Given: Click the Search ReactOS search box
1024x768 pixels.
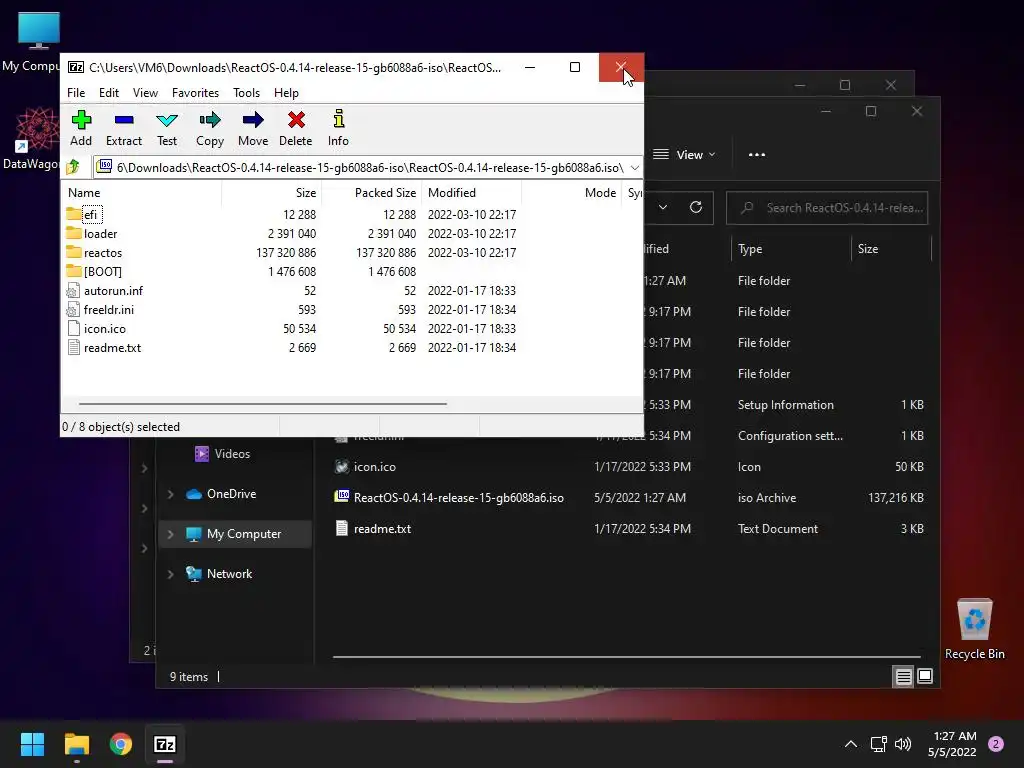Looking at the screenshot, I should coord(827,208).
